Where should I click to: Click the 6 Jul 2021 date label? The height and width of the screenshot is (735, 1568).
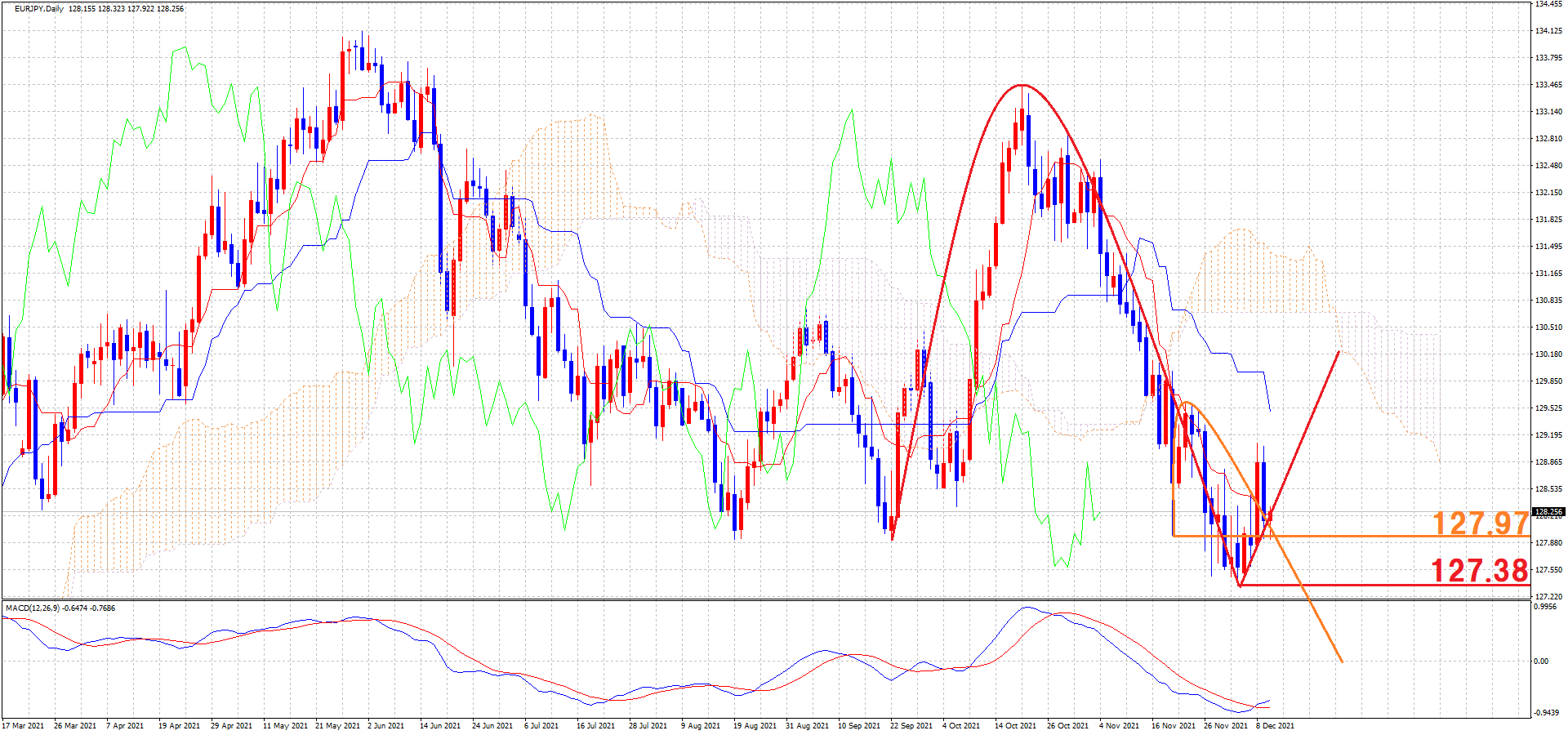click(x=541, y=725)
